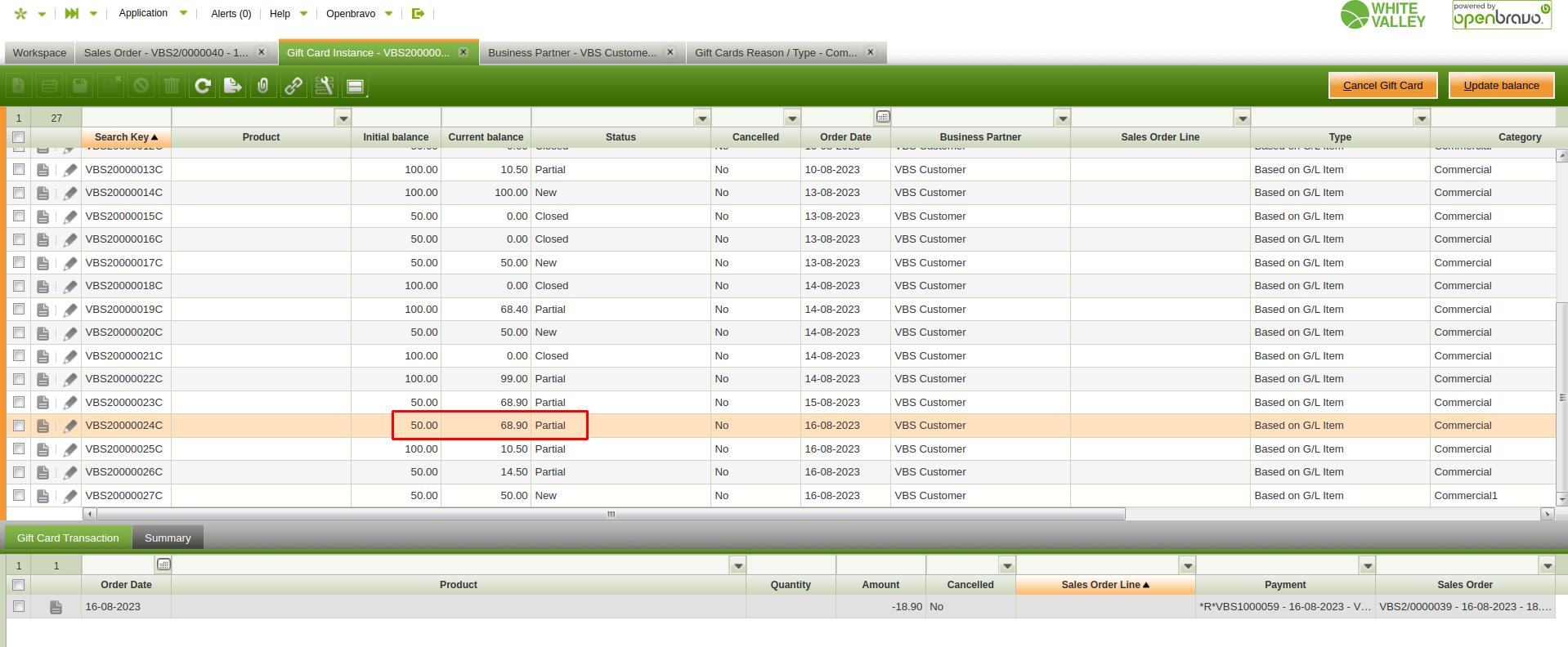Open date picker in Order Date filter
Screen dimensions: 1568x647
[883, 118]
